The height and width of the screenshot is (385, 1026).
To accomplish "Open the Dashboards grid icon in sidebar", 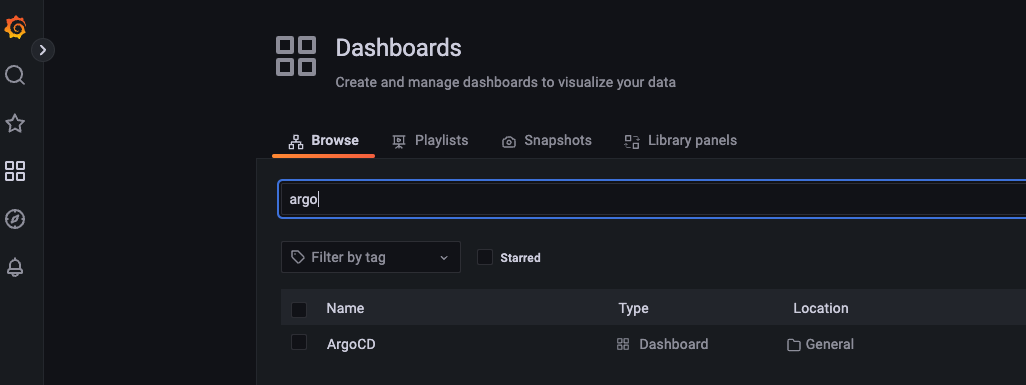I will (x=15, y=172).
